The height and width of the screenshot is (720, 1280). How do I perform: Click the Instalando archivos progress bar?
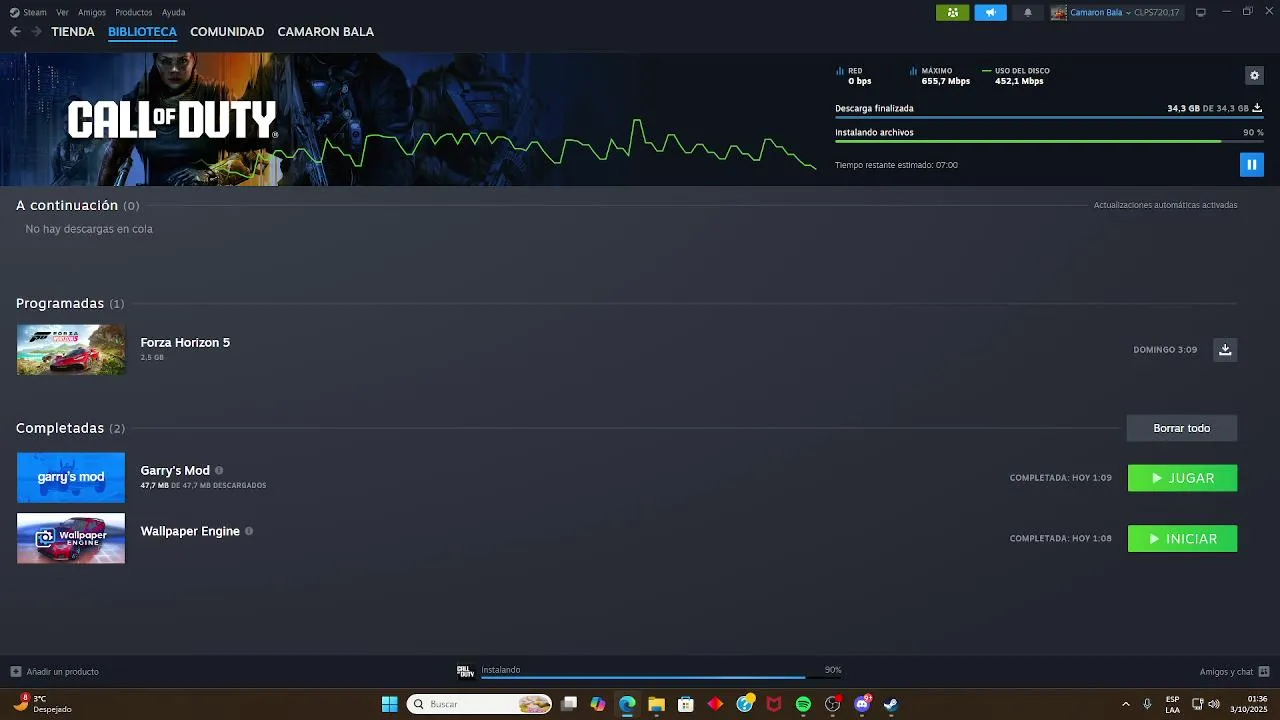point(1049,141)
